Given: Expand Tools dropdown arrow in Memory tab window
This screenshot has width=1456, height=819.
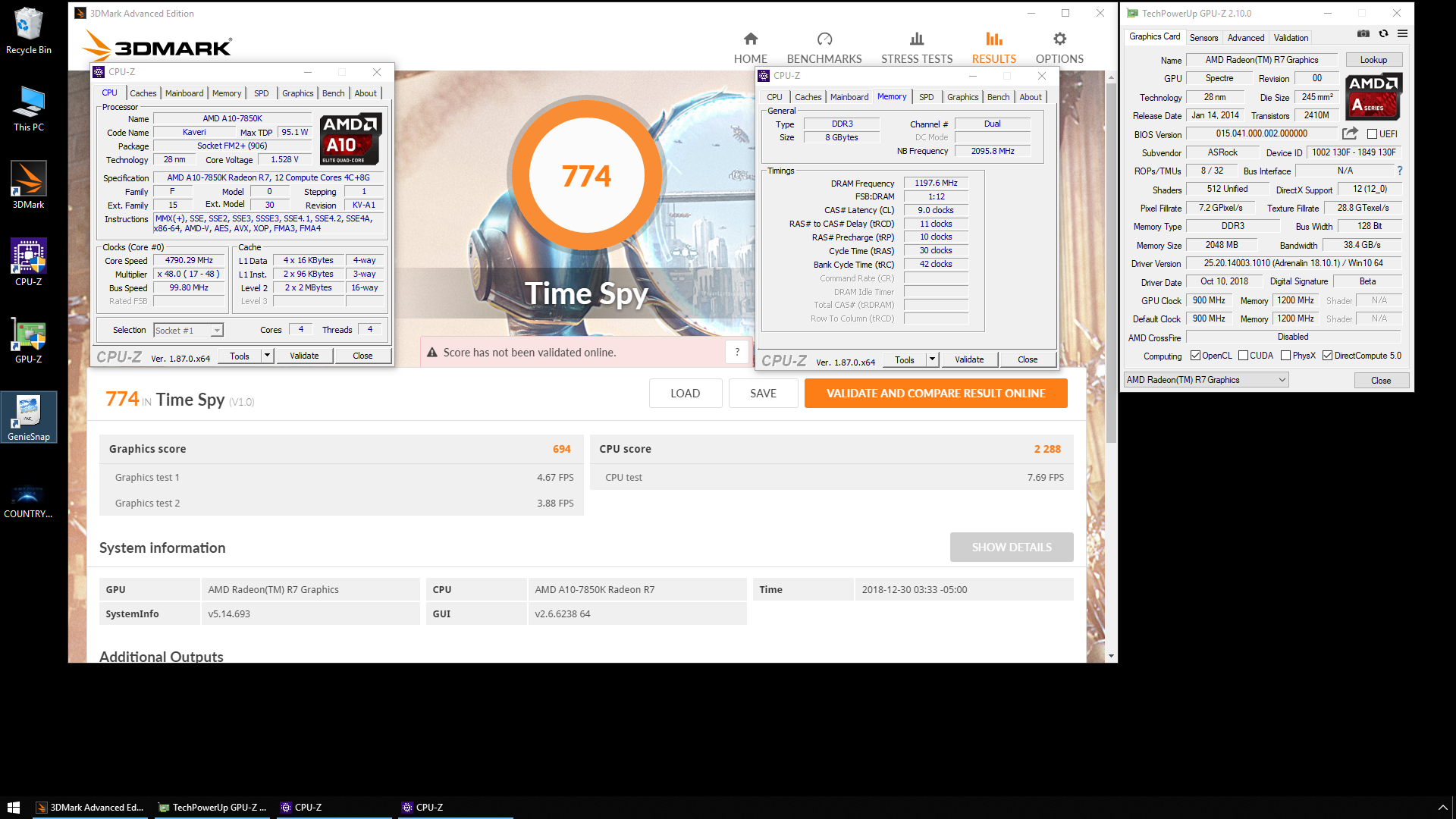Looking at the screenshot, I should [932, 359].
